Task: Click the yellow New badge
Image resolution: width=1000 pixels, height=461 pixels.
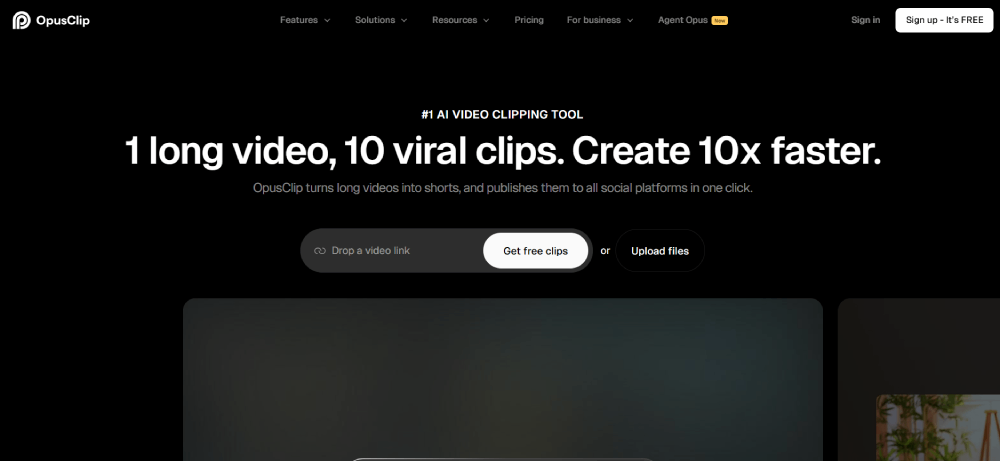Action: [719, 20]
